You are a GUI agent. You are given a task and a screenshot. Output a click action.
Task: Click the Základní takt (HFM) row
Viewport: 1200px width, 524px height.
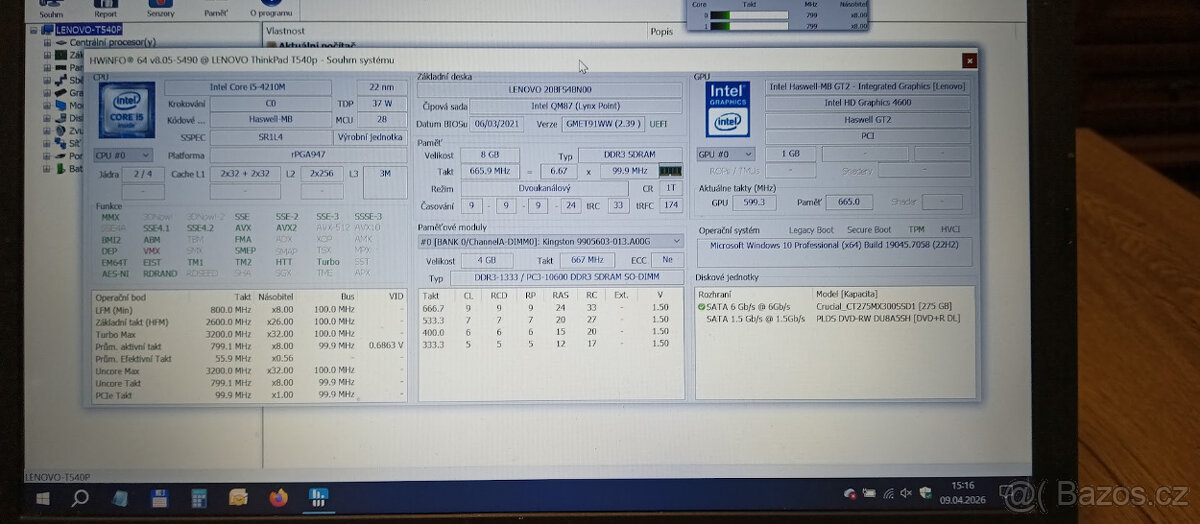(x=250, y=322)
